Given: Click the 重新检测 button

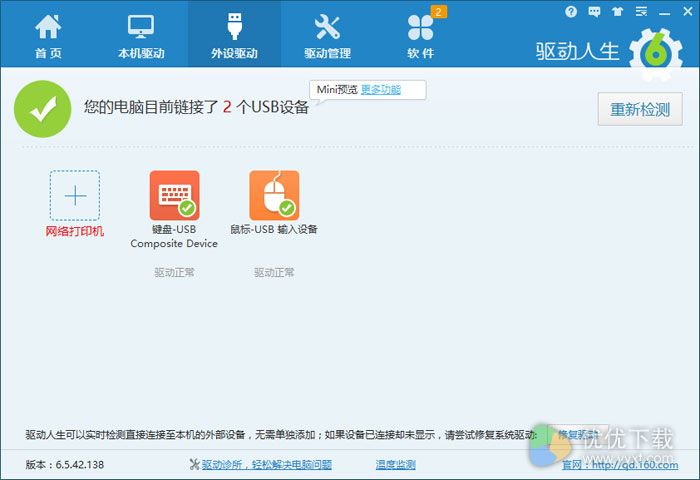Looking at the screenshot, I should (640, 109).
